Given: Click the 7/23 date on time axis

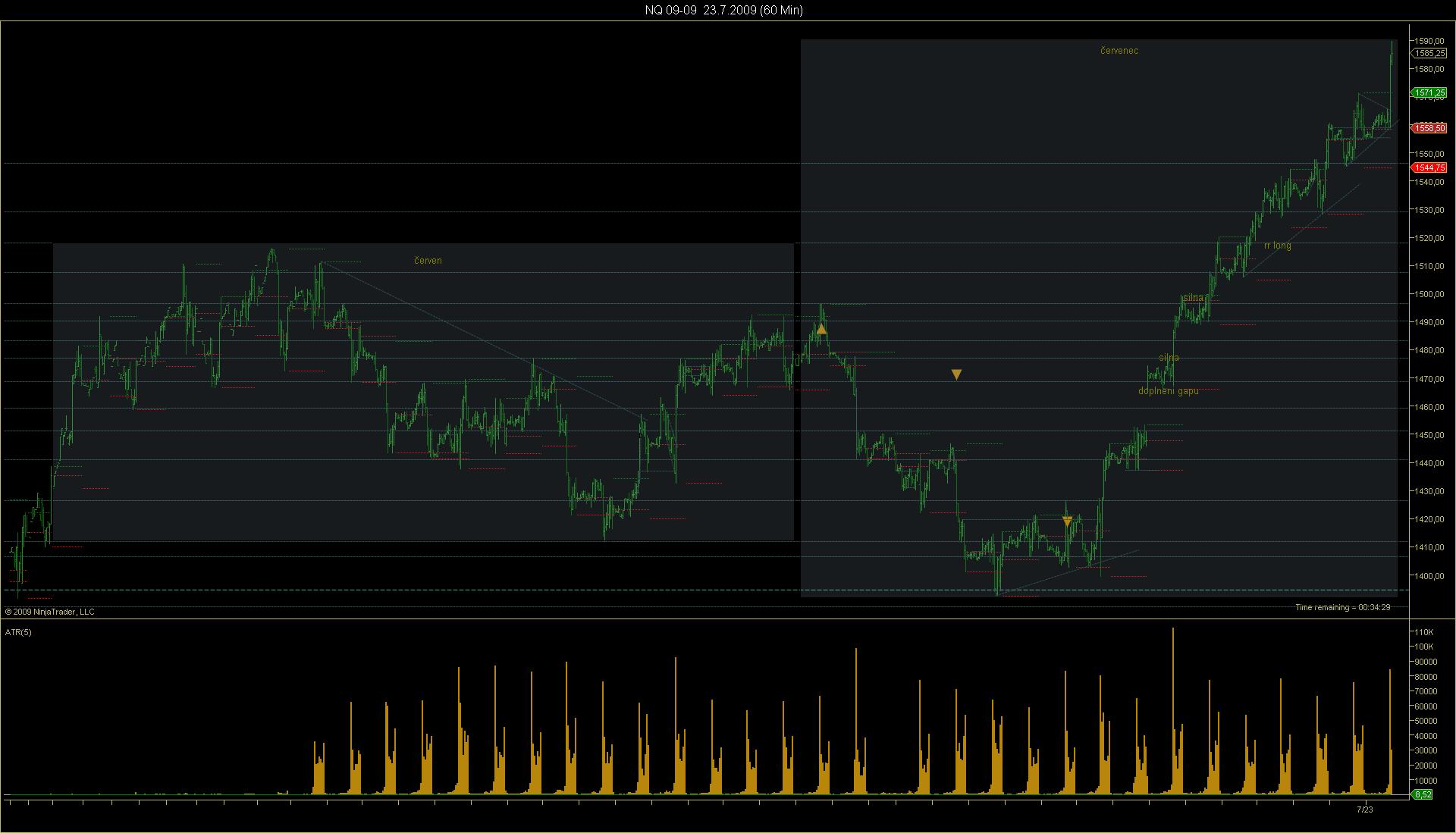Looking at the screenshot, I should (x=1364, y=810).
